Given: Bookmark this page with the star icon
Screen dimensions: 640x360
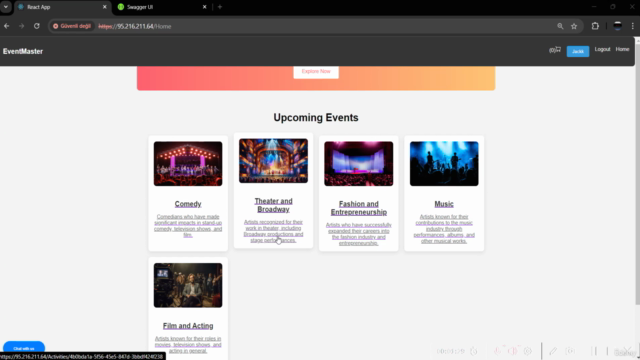Looking at the screenshot, I should [x=574, y=26].
